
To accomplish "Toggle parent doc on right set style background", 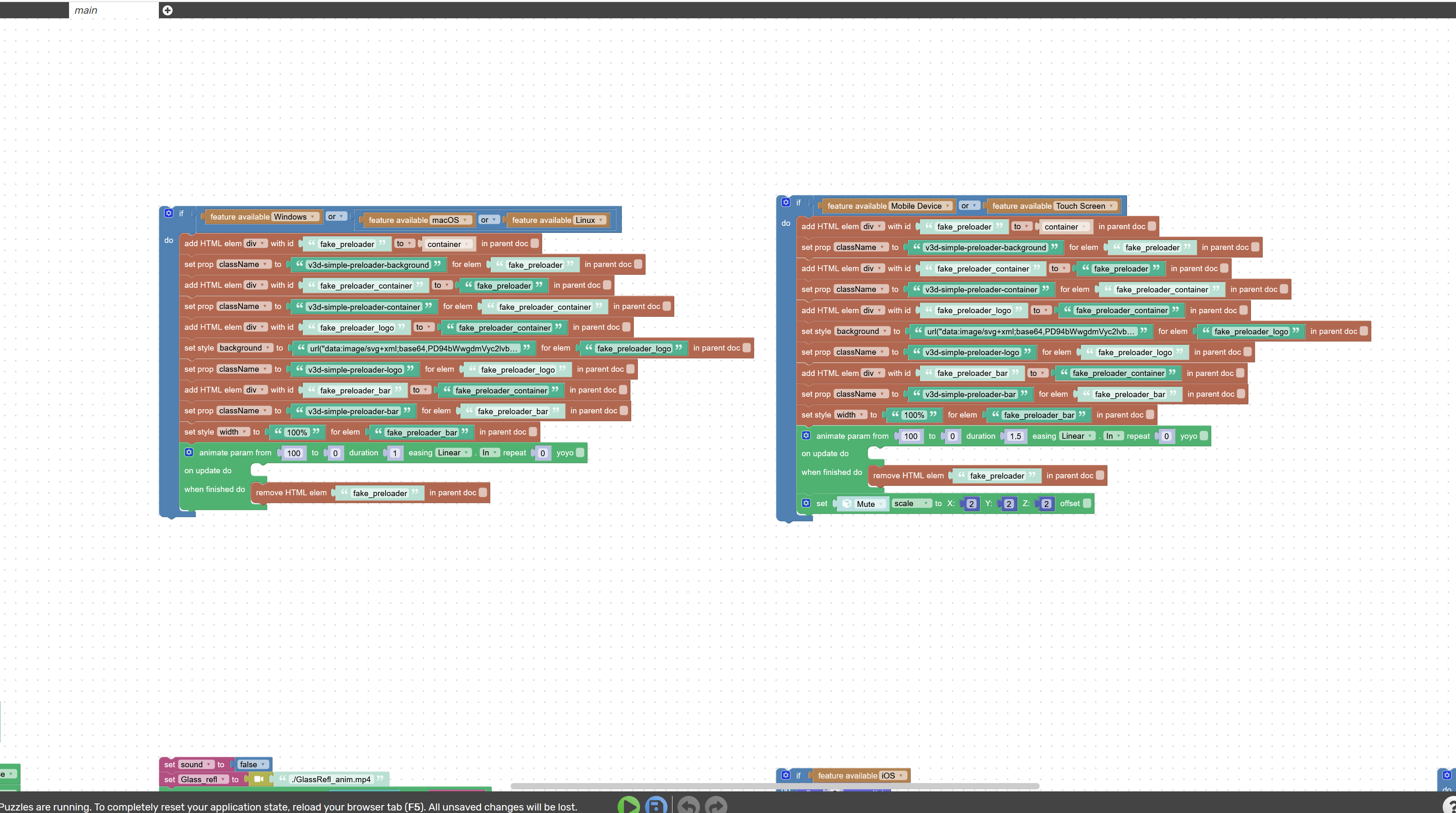I will click(1364, 331).
